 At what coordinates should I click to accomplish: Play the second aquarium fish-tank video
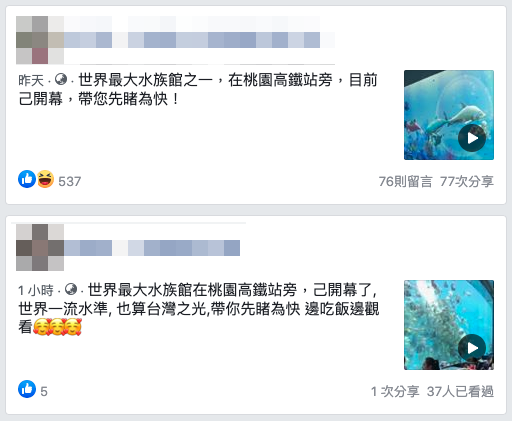point(472,348)
